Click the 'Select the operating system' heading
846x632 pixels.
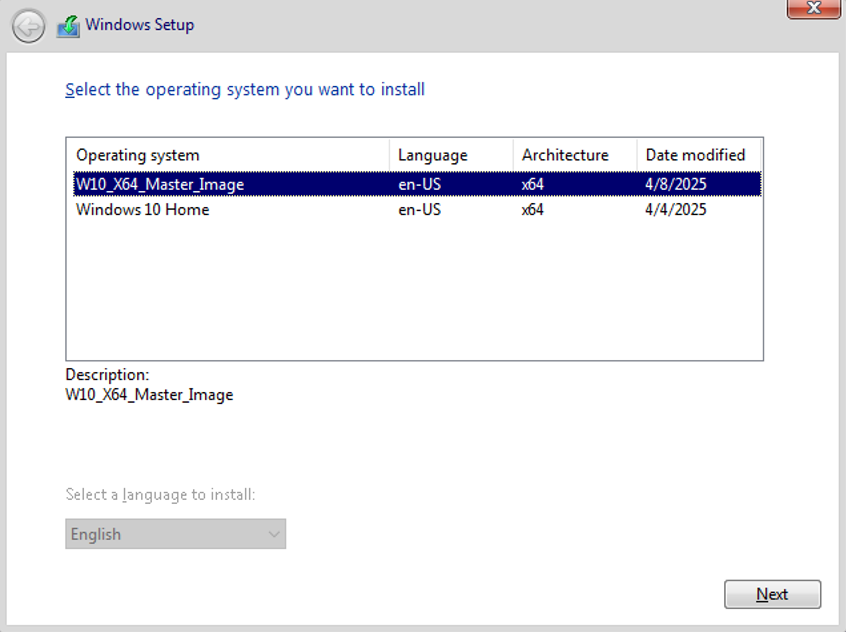click(245, 90)
